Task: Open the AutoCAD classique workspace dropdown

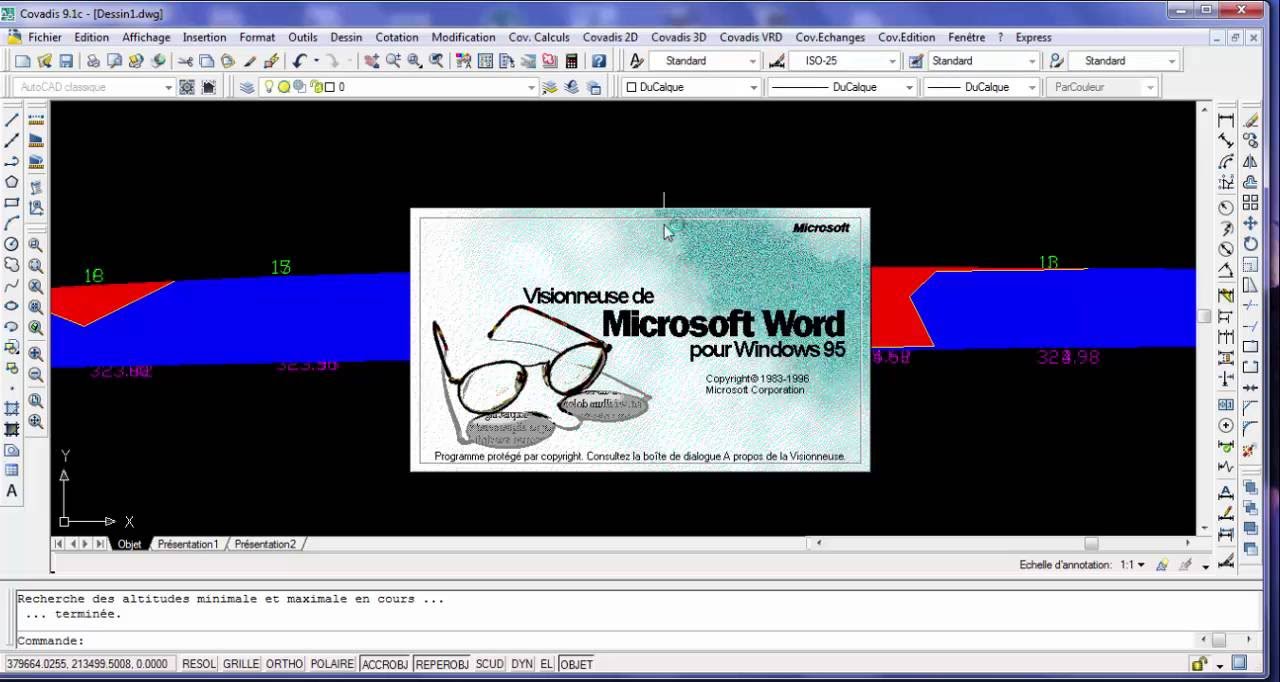Action: click(x=168, y=87)
